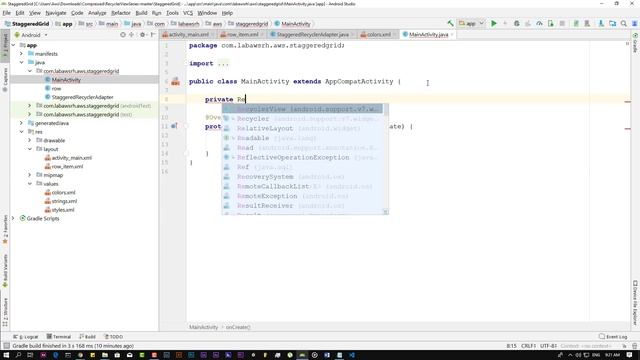
Task: Switch to the activity_main.xml editor tab
Action: [x=188, y=35]
